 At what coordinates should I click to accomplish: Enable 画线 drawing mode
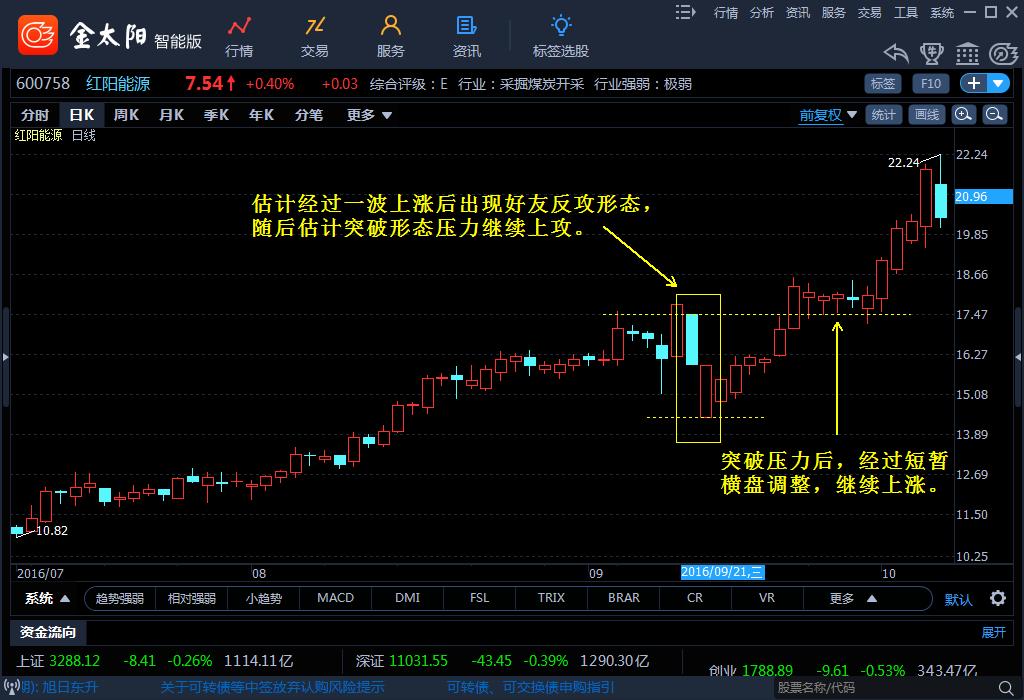(926, 114)
